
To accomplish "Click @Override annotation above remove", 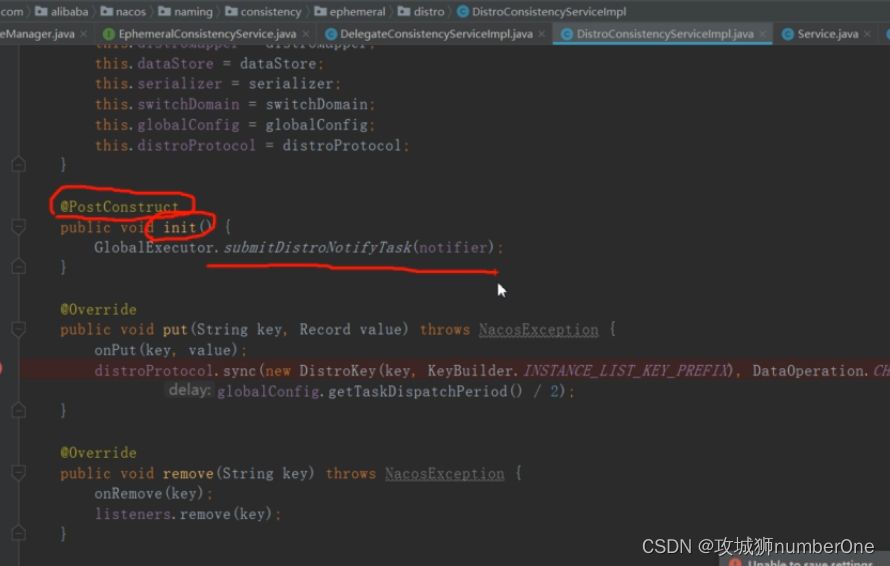I will (x=98, y=453).
